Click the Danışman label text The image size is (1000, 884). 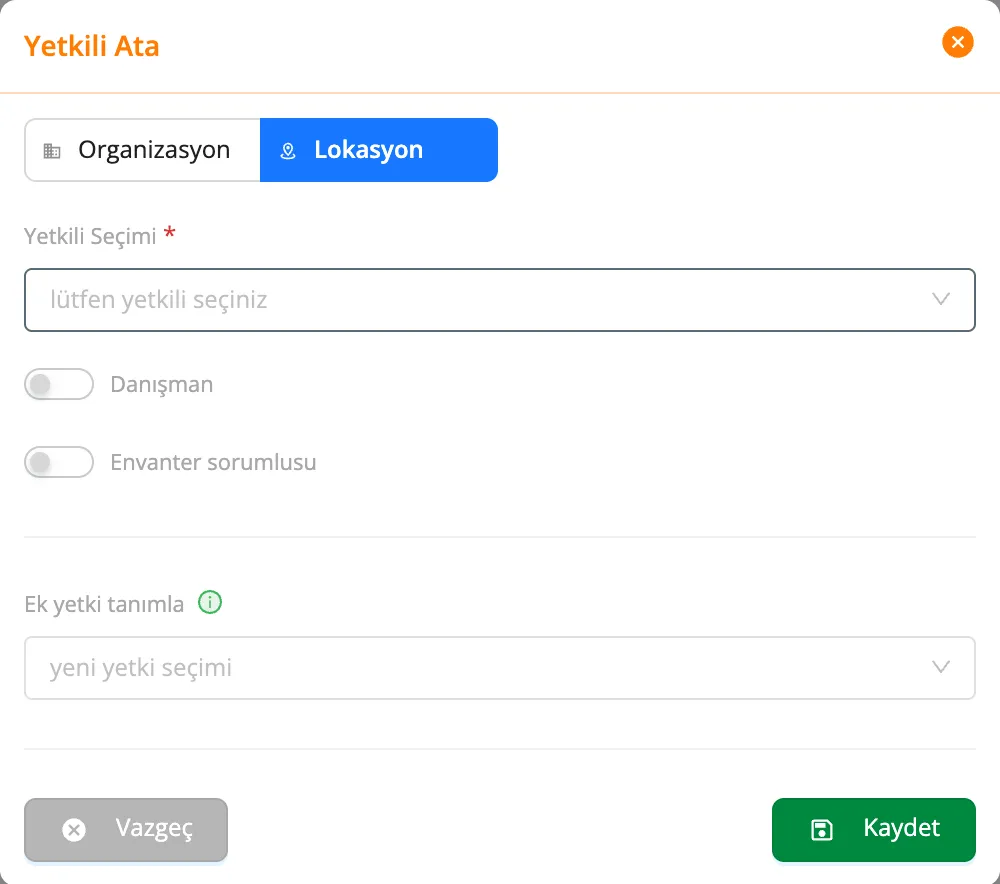tap(162, 384)
